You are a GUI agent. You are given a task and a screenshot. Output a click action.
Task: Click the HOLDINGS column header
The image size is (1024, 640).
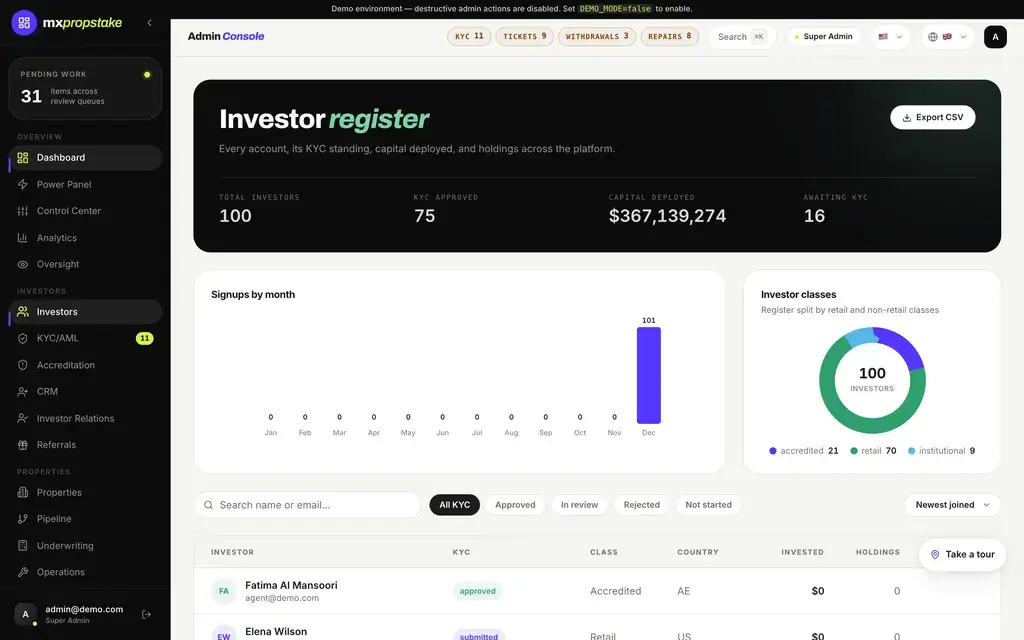[878, 552]
